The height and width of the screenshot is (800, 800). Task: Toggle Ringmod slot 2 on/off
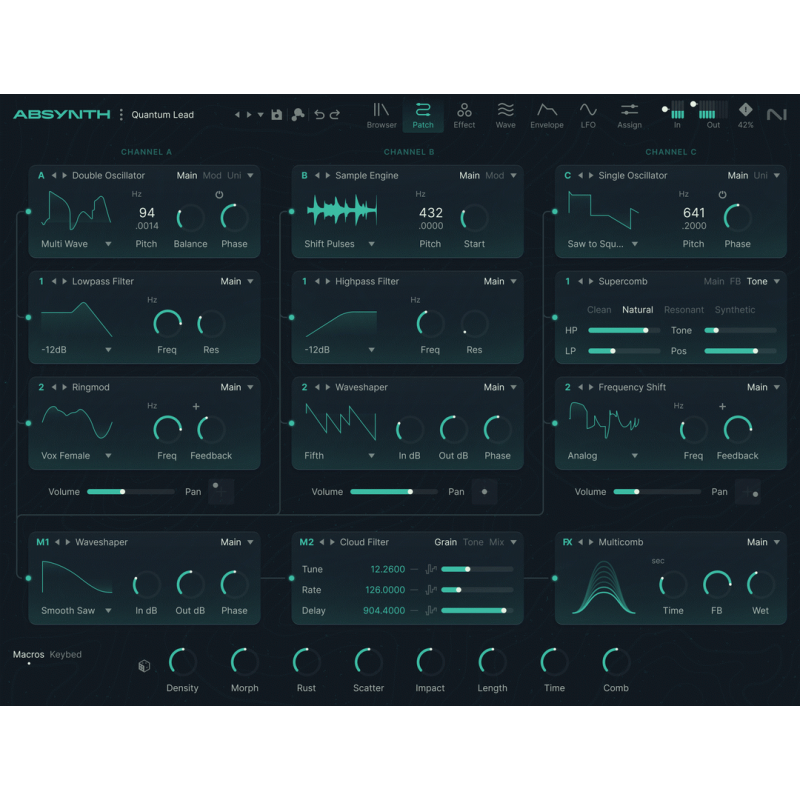tap(41, 387)
